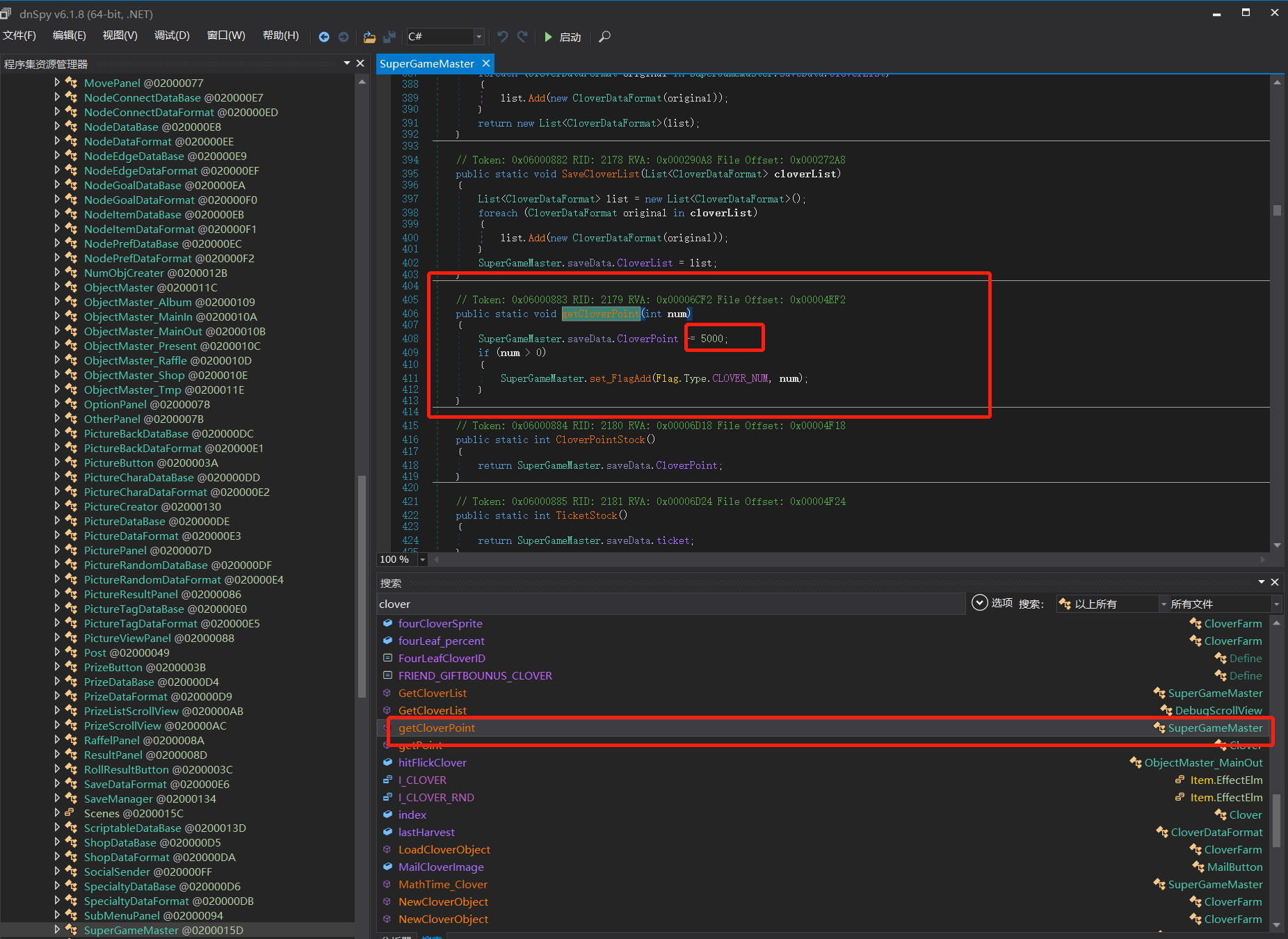This screenshot has height=939, width=1288.
Task: Open assembly explorer panel options arrow
Action: pyautogui.click(x=347, y=63)
